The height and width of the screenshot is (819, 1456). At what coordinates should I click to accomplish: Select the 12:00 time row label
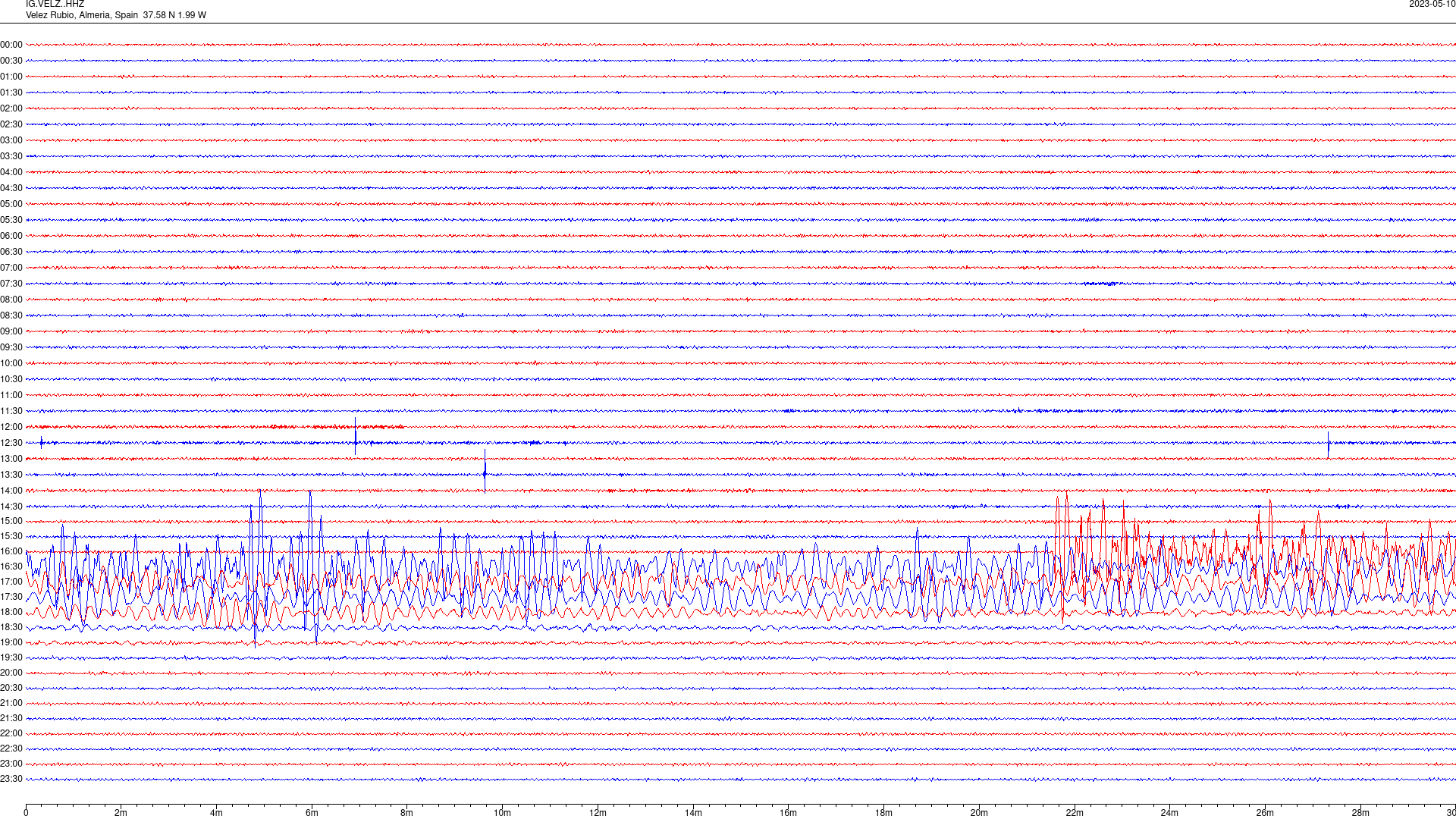[11, 427]
